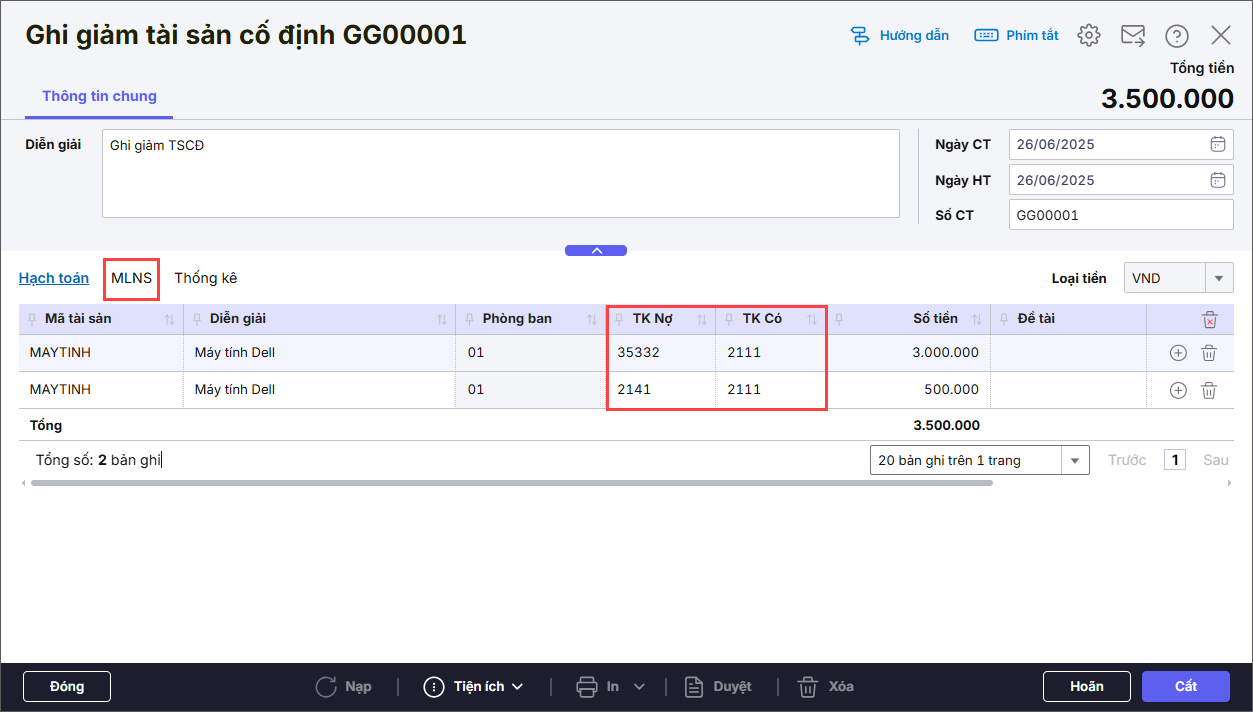Open the help question mark icon
1253x712 pixels.
pyautogui.click(x=1176, y=36)
